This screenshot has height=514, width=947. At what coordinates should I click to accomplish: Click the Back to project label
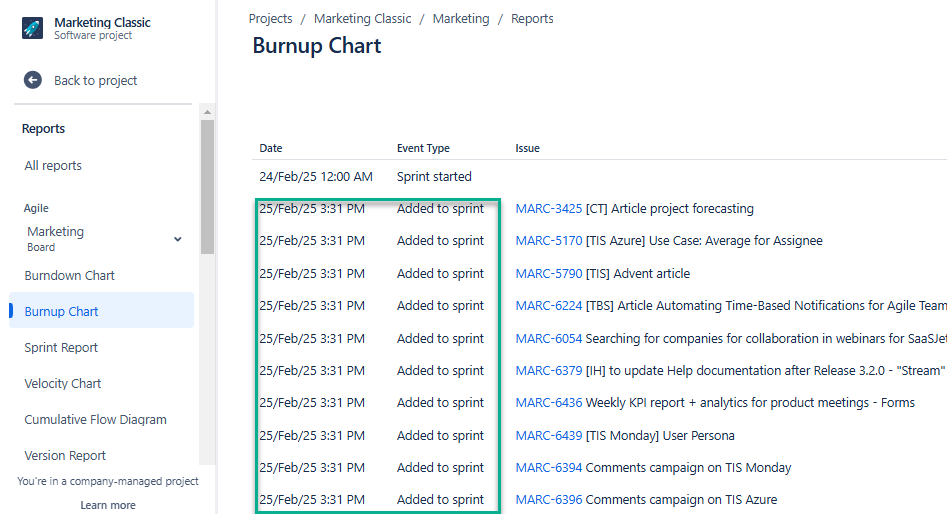(95, 80)
